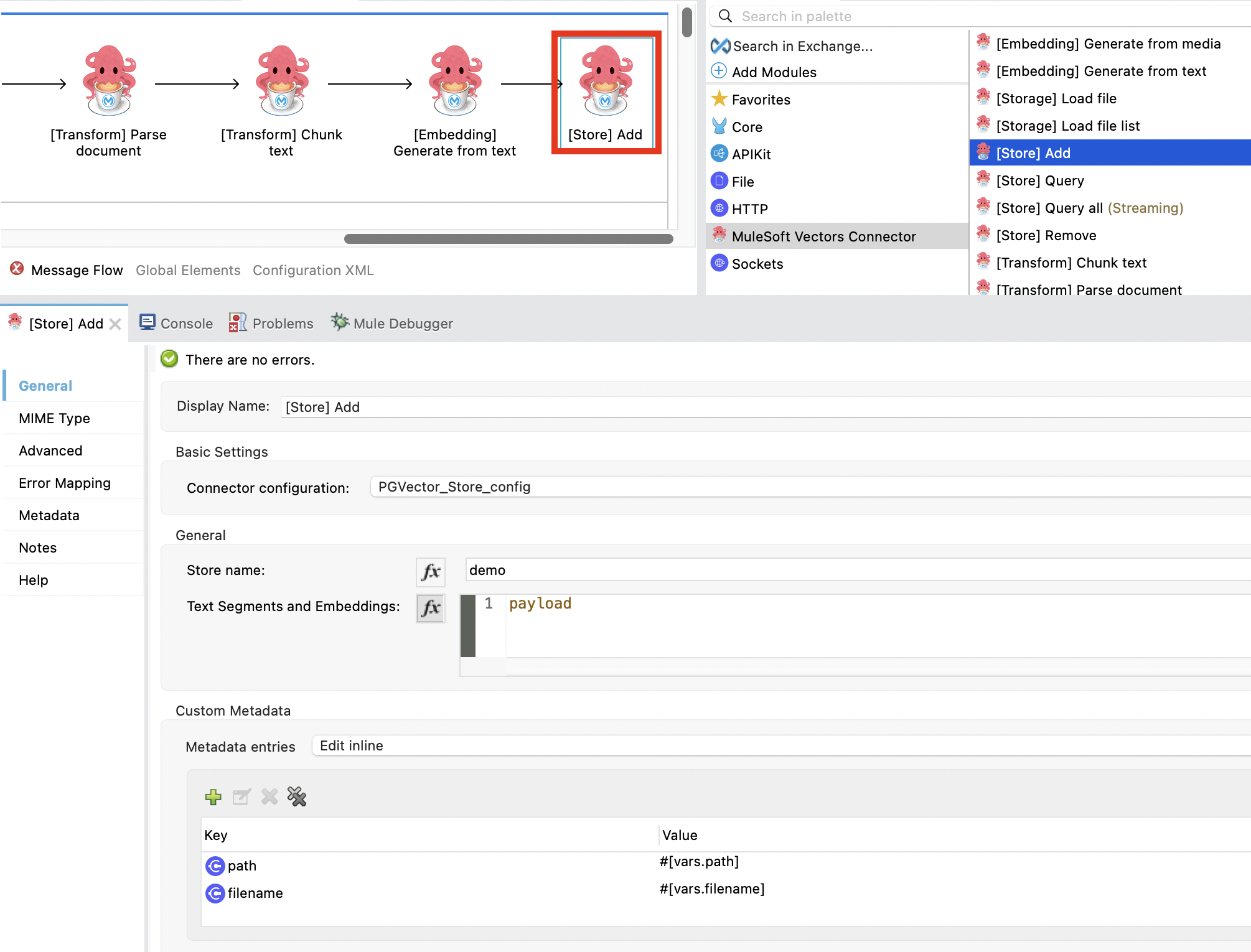Screen dimensions: 1251x952
Task: Toggle fx expression mode for Store name
Action: (431, 571)
